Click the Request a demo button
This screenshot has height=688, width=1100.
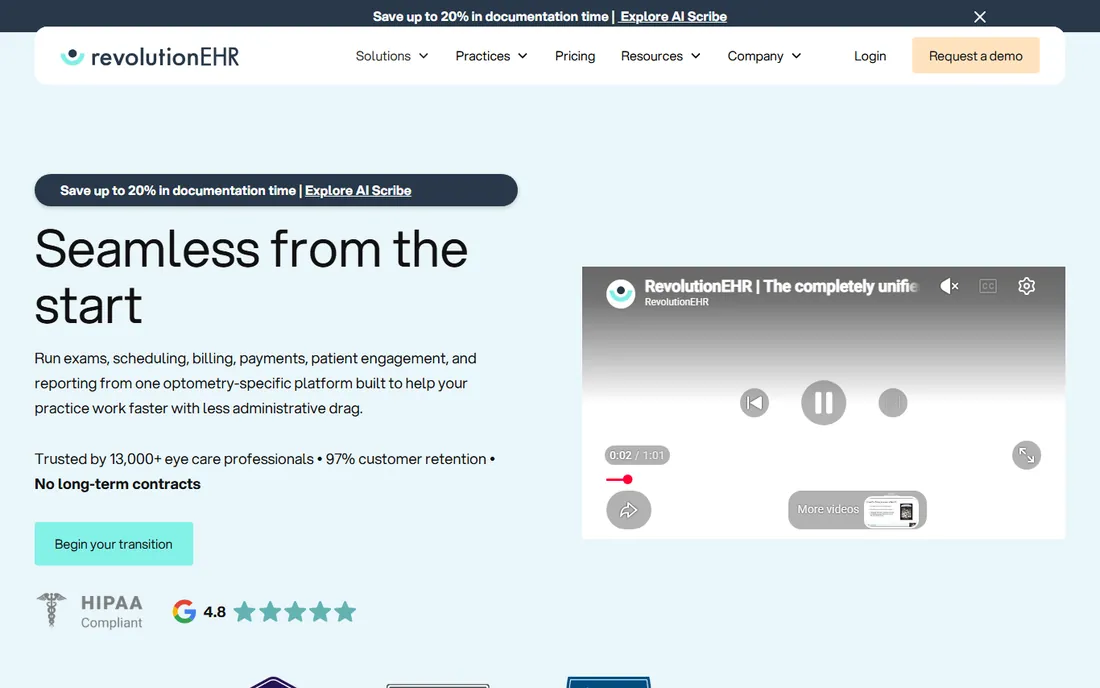coord(975,55)
